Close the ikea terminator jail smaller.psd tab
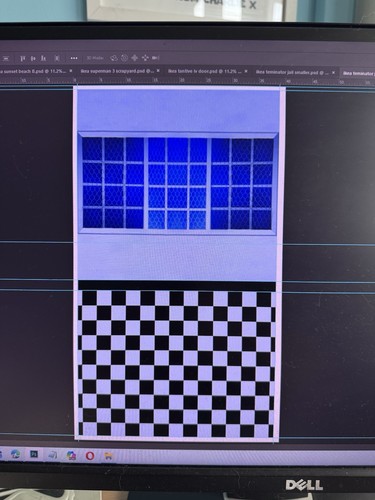Viewport: 375px width, 500px height. pos(333,72)
